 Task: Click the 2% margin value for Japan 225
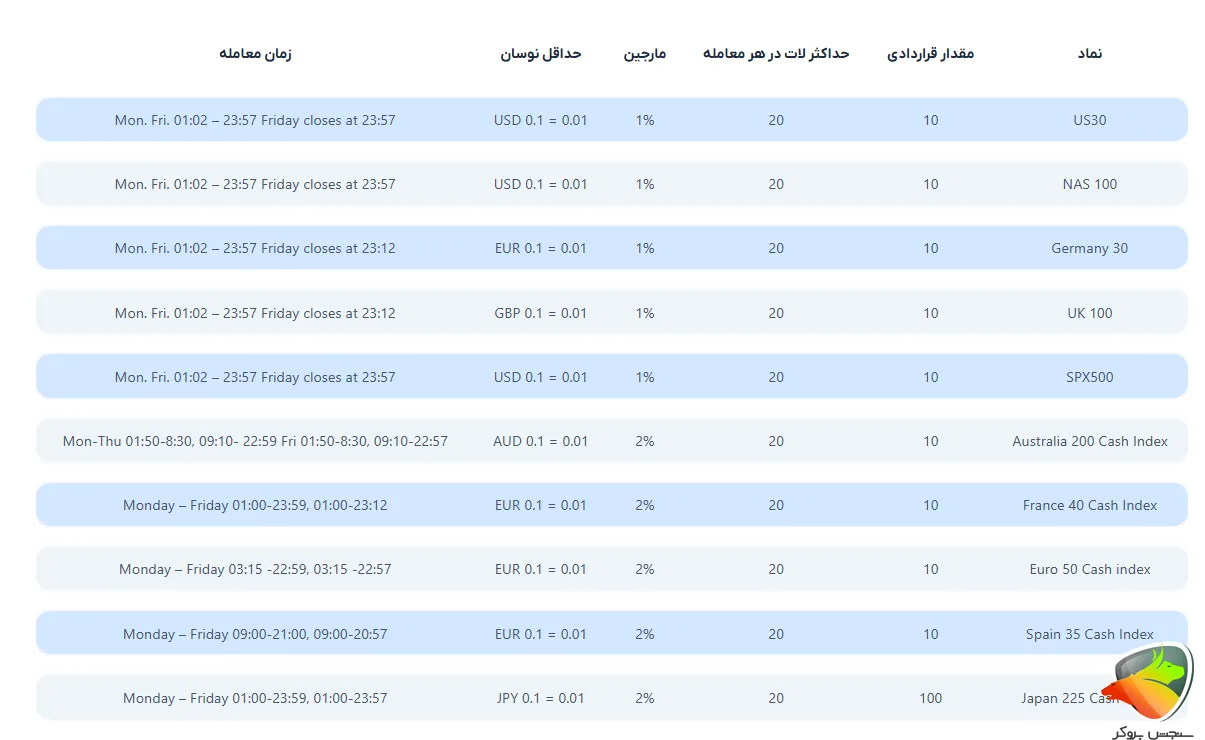click(x=644, y=698)
